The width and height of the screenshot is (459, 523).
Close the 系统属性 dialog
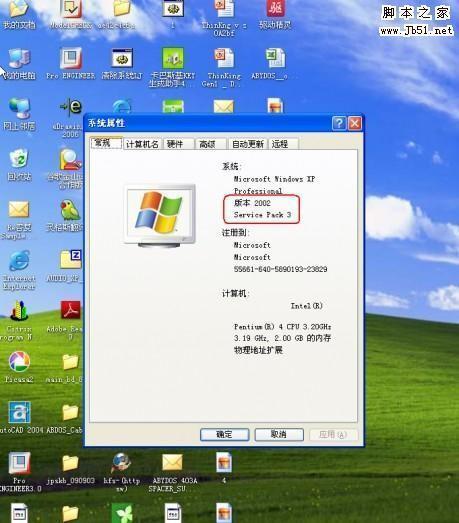coord(355,123)
